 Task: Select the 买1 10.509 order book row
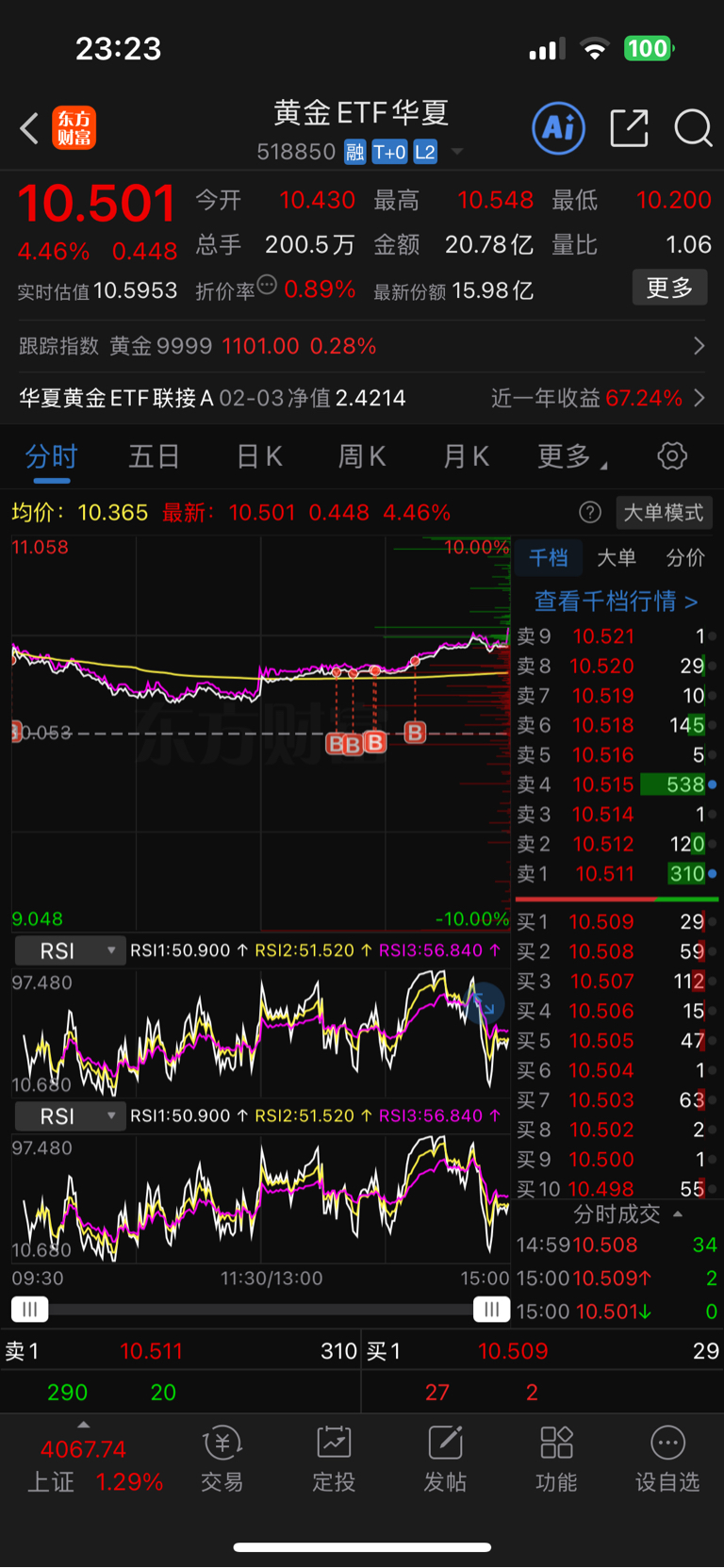point(617,922)
